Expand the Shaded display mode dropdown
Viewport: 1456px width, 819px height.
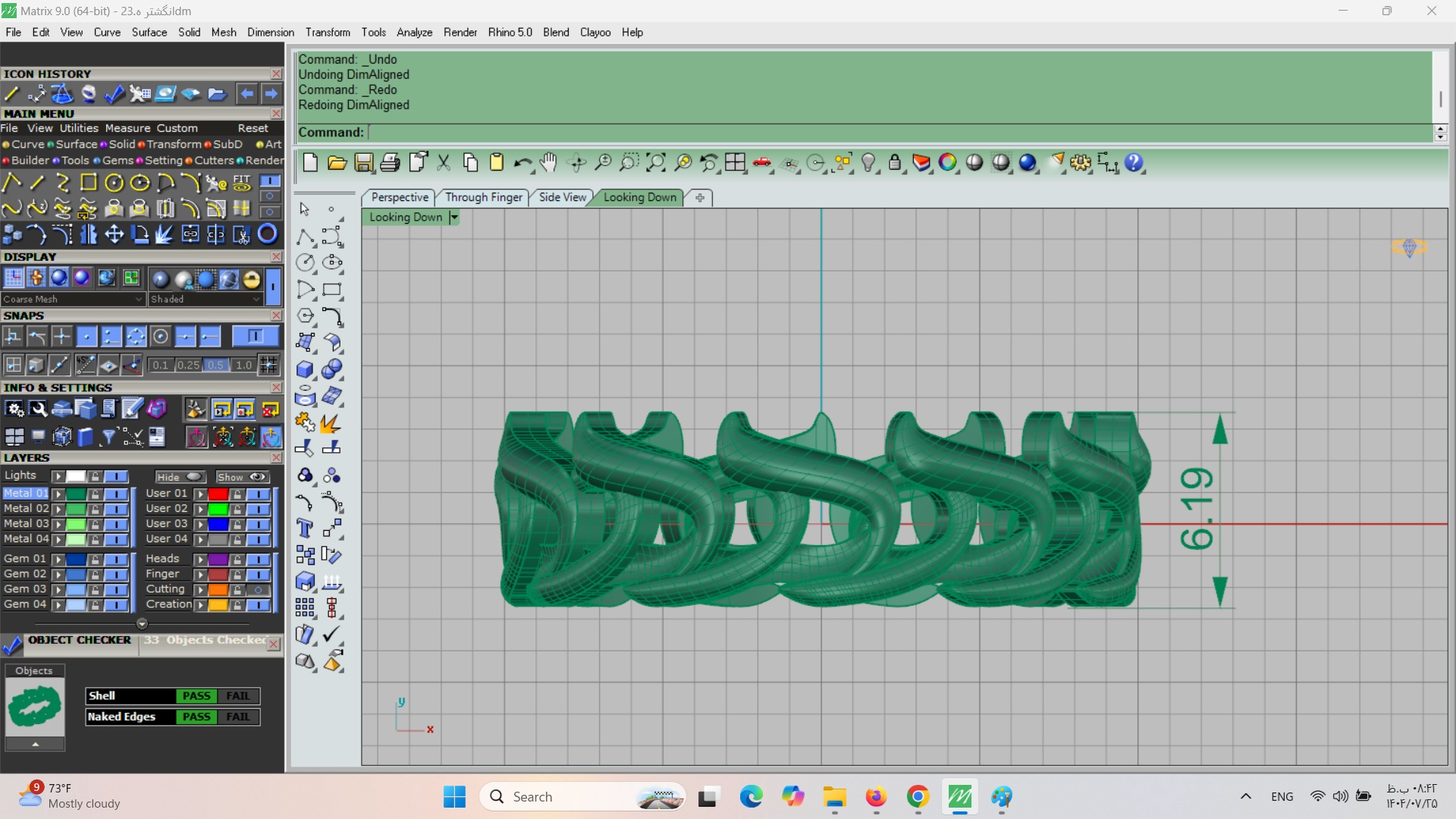[256, 300]
